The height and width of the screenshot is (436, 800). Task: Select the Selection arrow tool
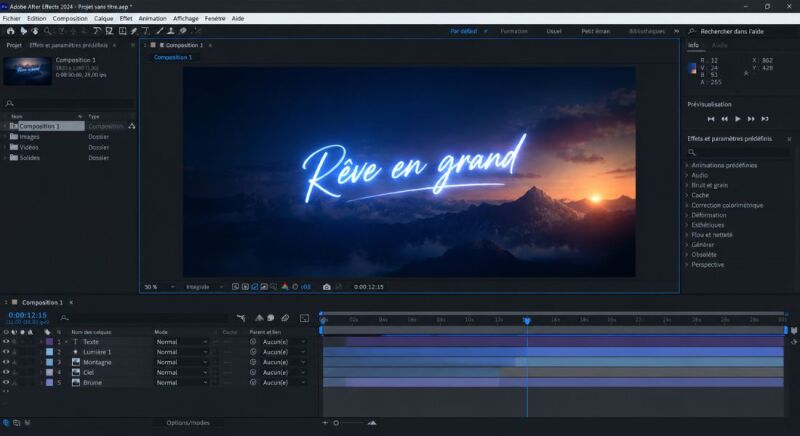pyautogui.click(x=23, y=31)
